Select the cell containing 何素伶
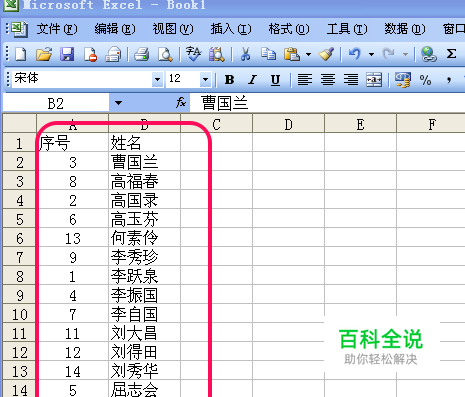The image size is (465, 397). tap(144, 238)
